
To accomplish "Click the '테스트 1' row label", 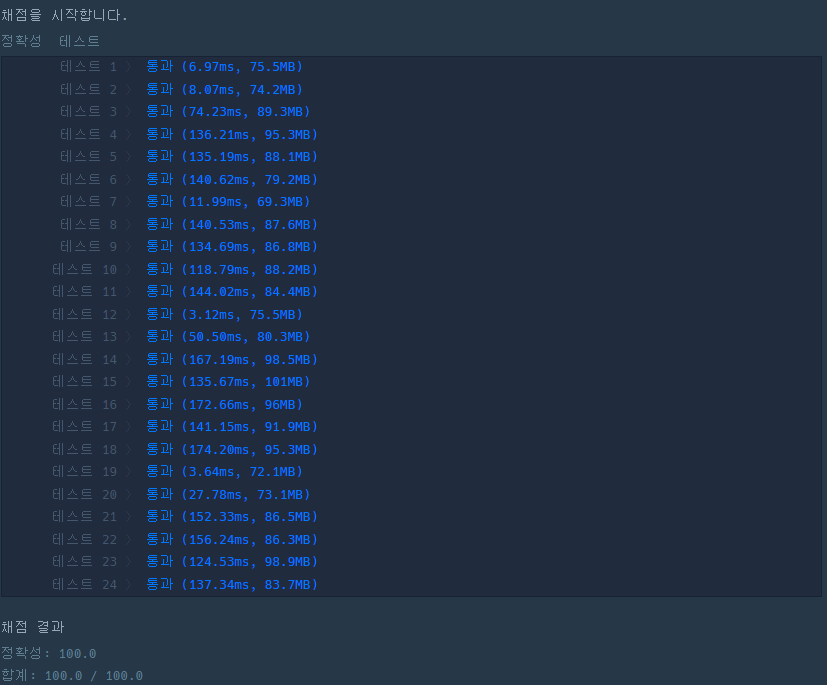I will 88,66.
